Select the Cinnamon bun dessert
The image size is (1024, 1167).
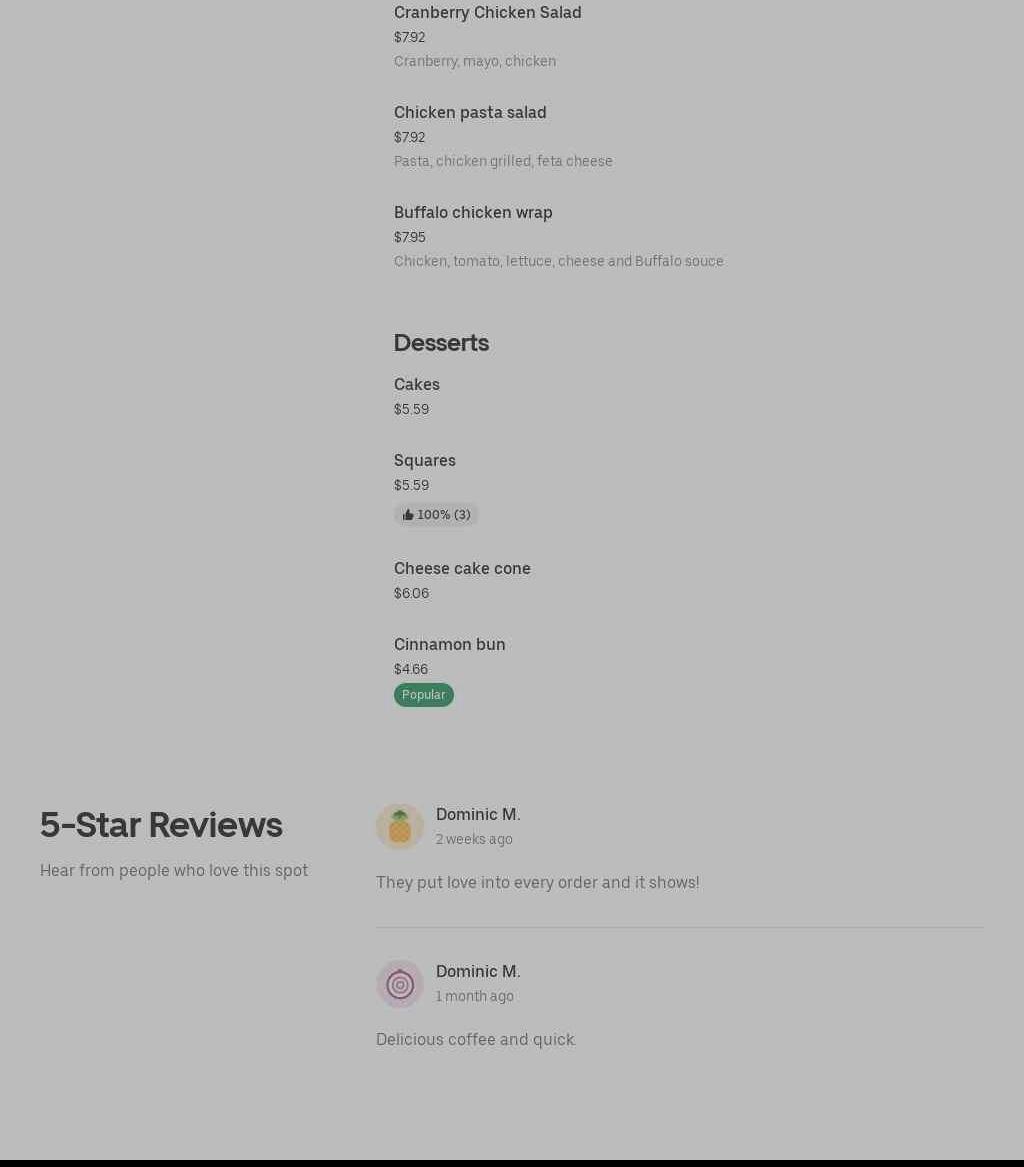pyautogui.click(x=450, y=644)
